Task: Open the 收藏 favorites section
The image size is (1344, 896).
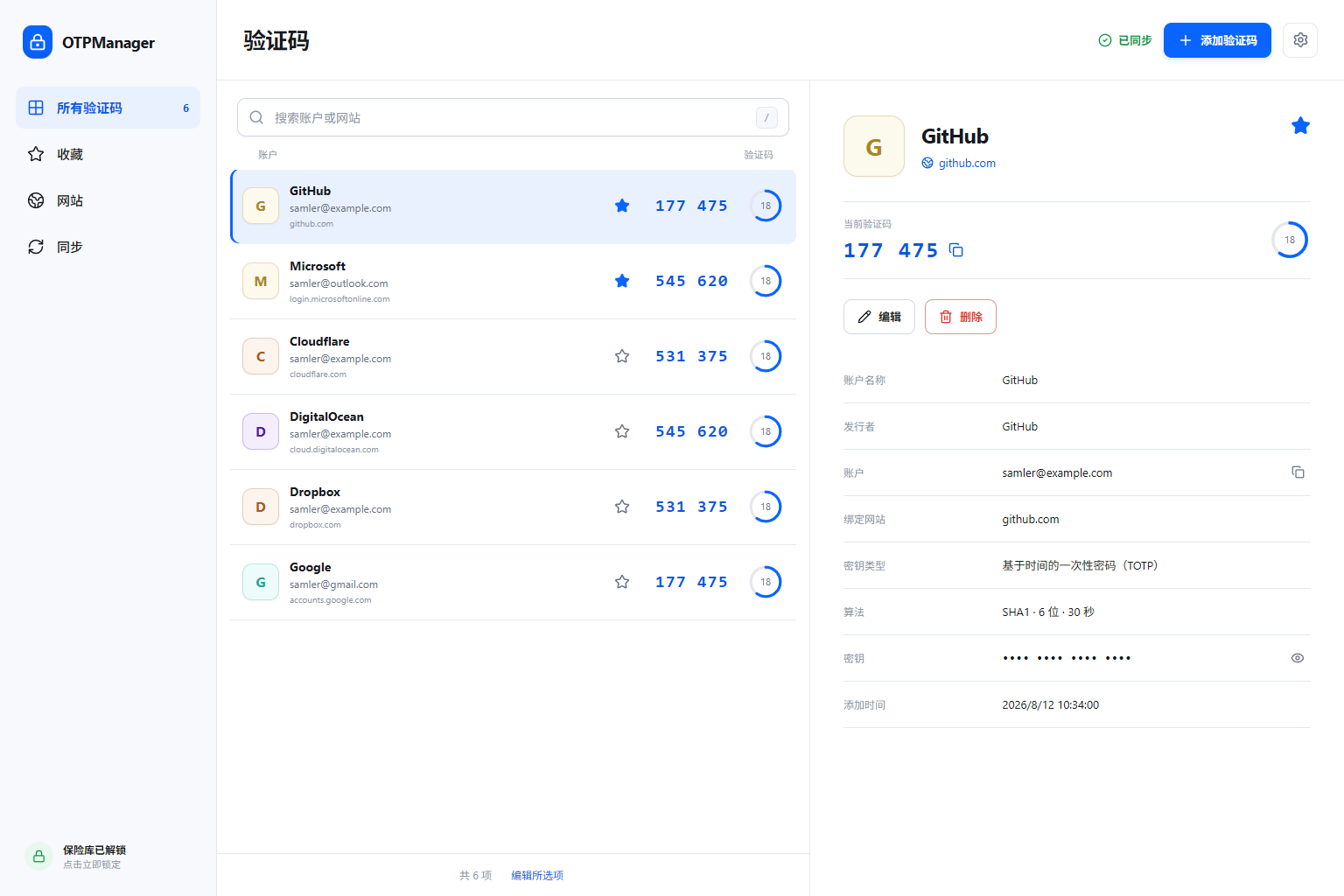Action: point(108,154)
